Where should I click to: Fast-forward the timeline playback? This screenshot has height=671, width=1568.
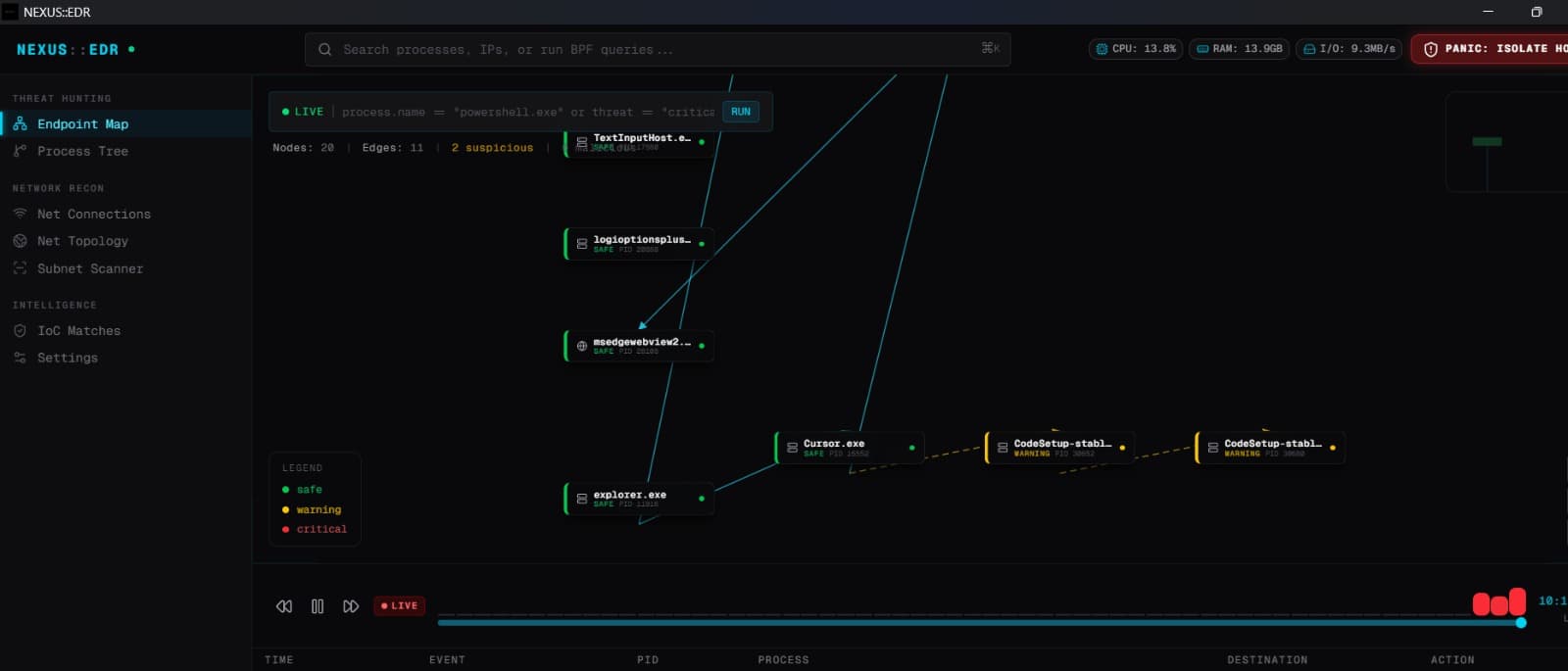351,606
